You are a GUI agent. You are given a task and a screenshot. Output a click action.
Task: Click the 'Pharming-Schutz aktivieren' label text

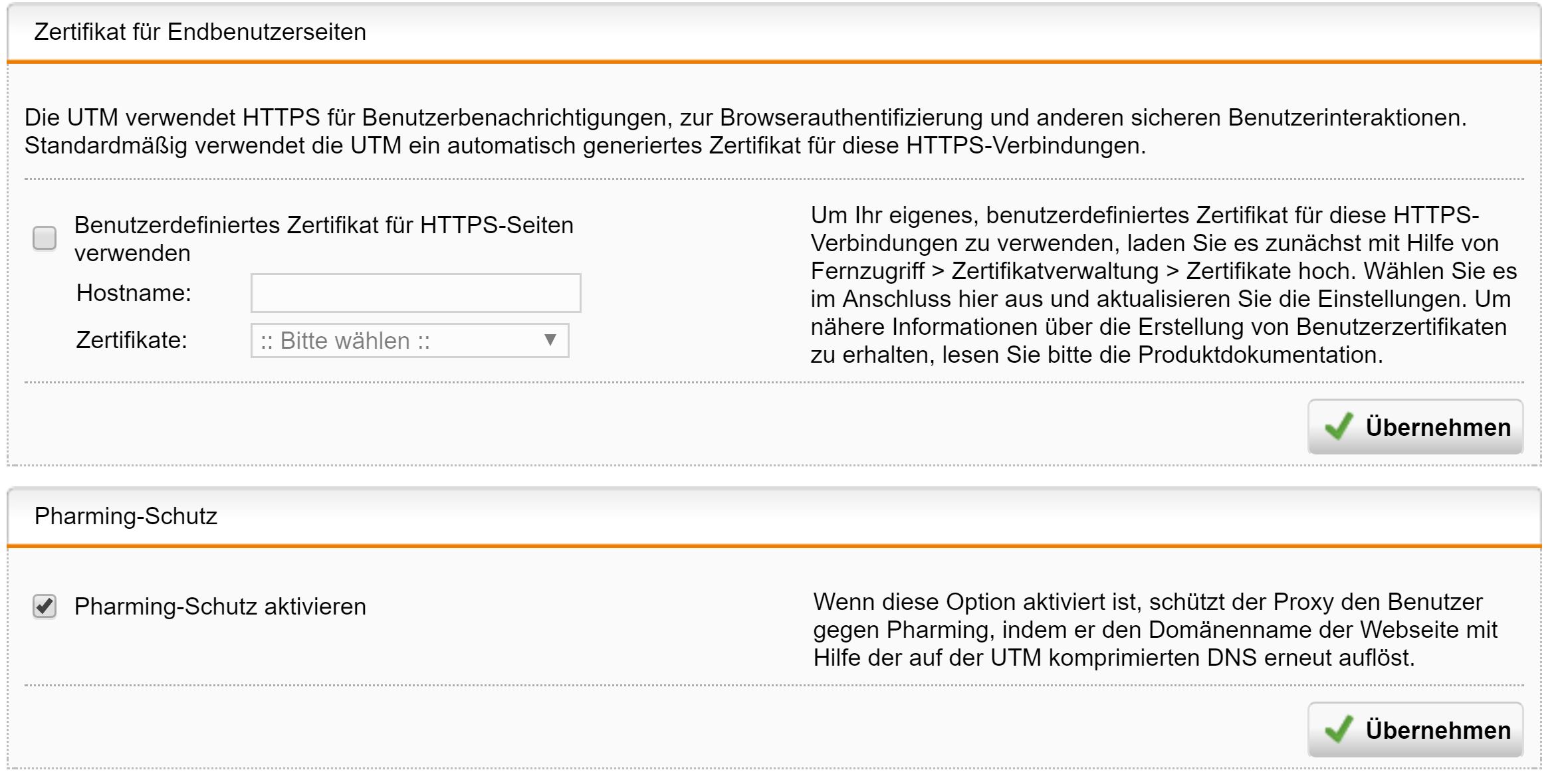(220, 607)
